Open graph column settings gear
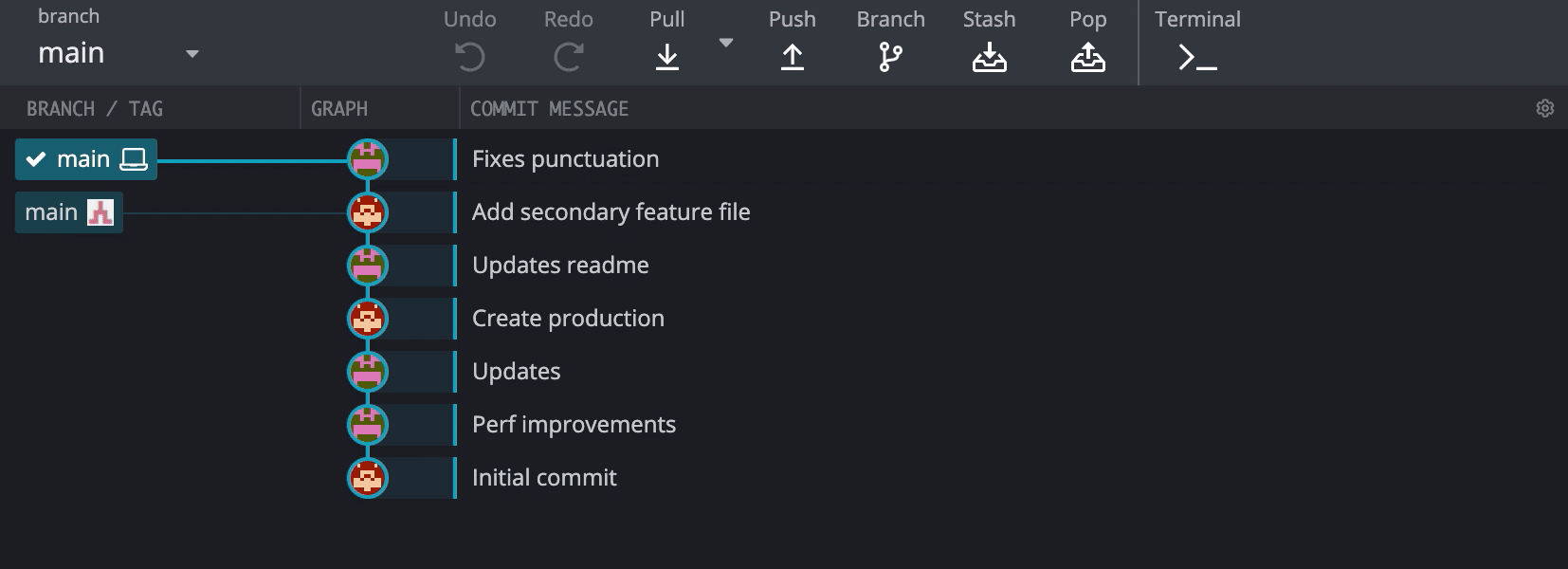Viewport: 1568px width, 569px height. tap(1545, 108)
